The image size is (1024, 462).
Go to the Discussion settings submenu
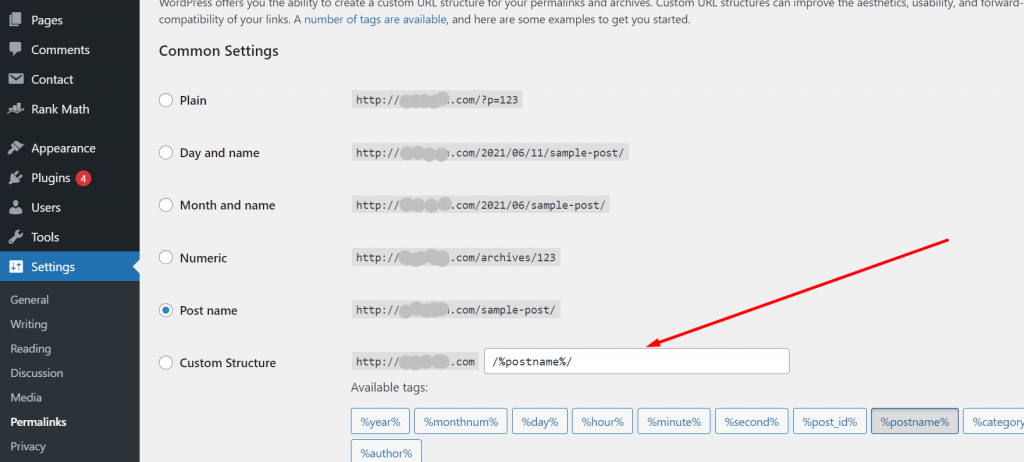click(x=37, y=373)
